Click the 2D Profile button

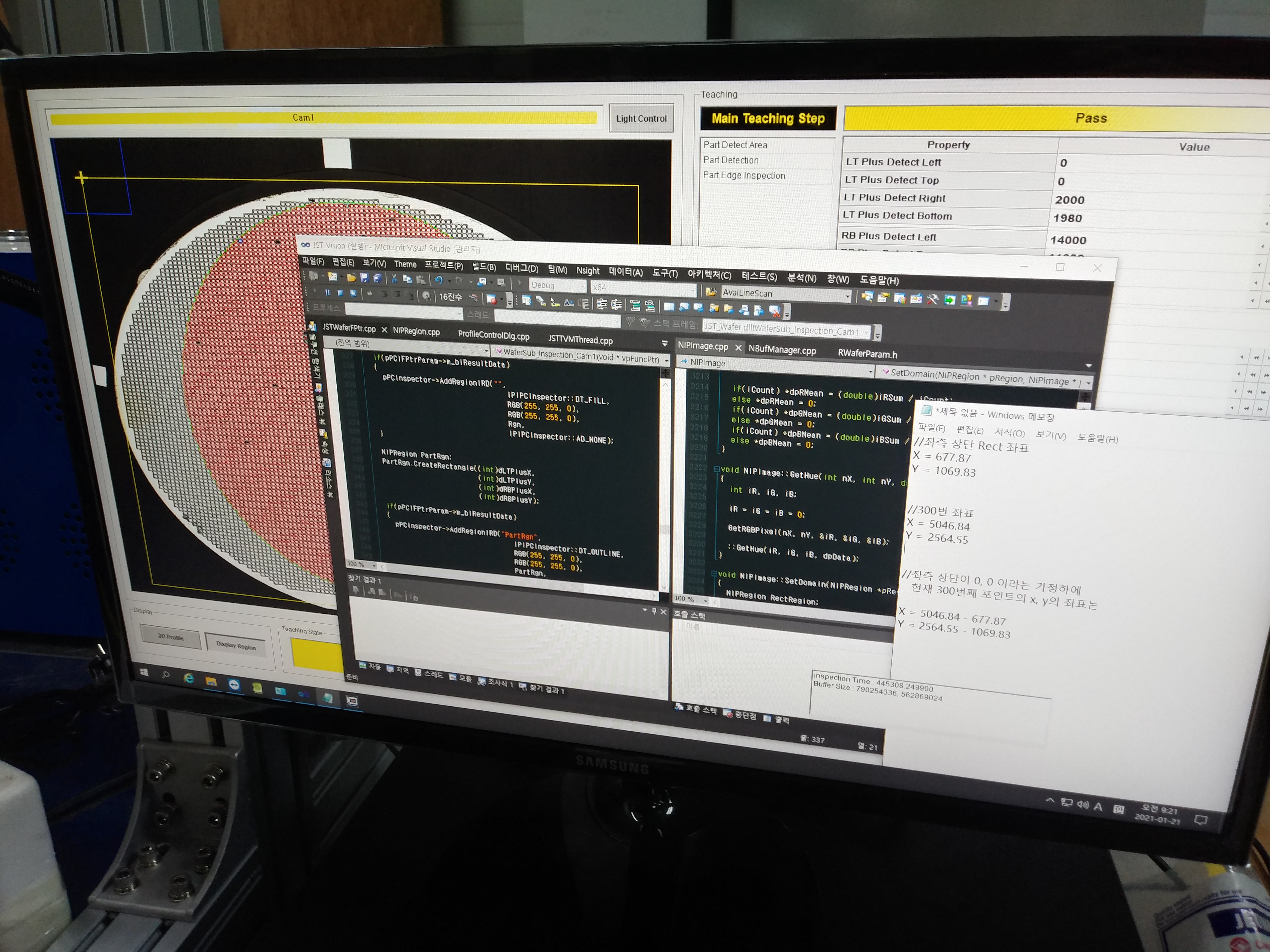171,636
